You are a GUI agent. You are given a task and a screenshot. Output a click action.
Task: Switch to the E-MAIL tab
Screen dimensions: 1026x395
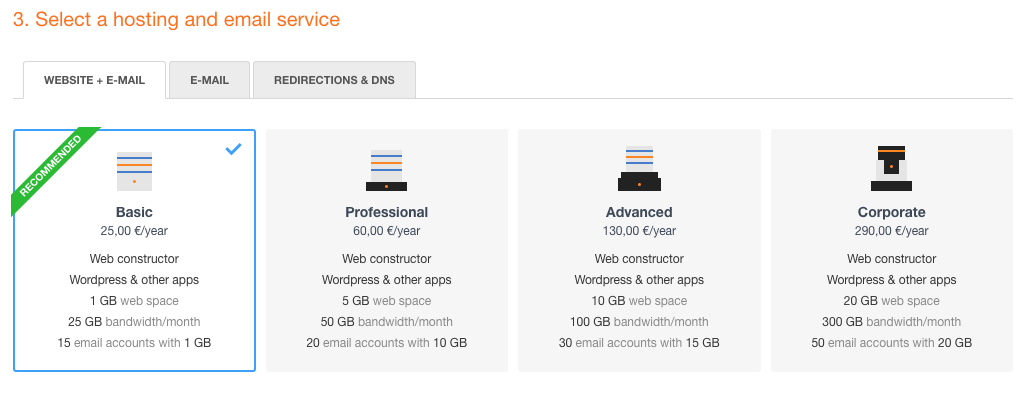[x=209, y=80]
